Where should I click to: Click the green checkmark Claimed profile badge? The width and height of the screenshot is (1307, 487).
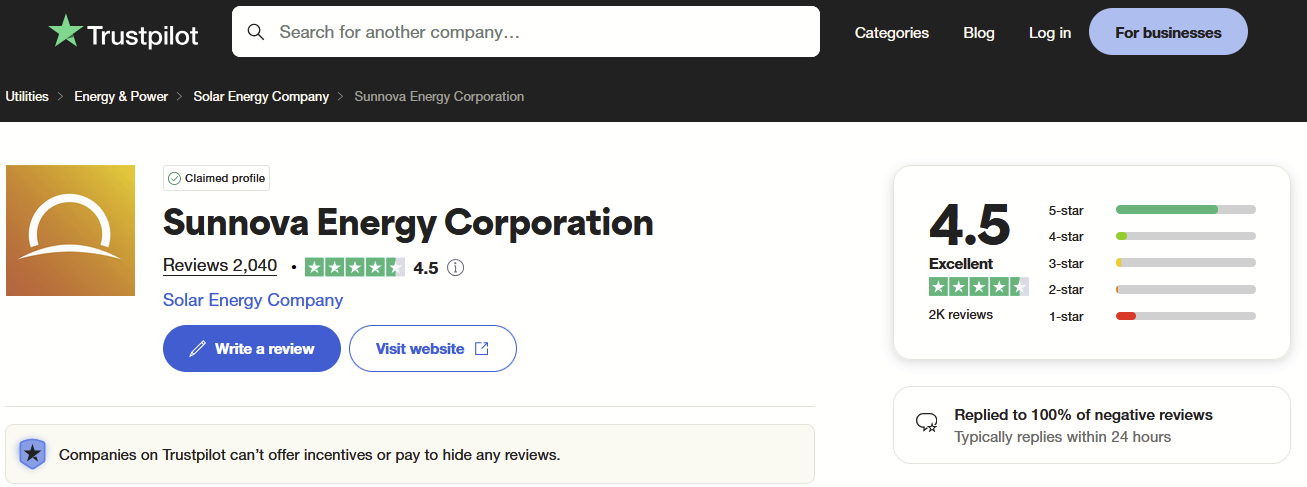pyautogui.click(x=216, y=178)
